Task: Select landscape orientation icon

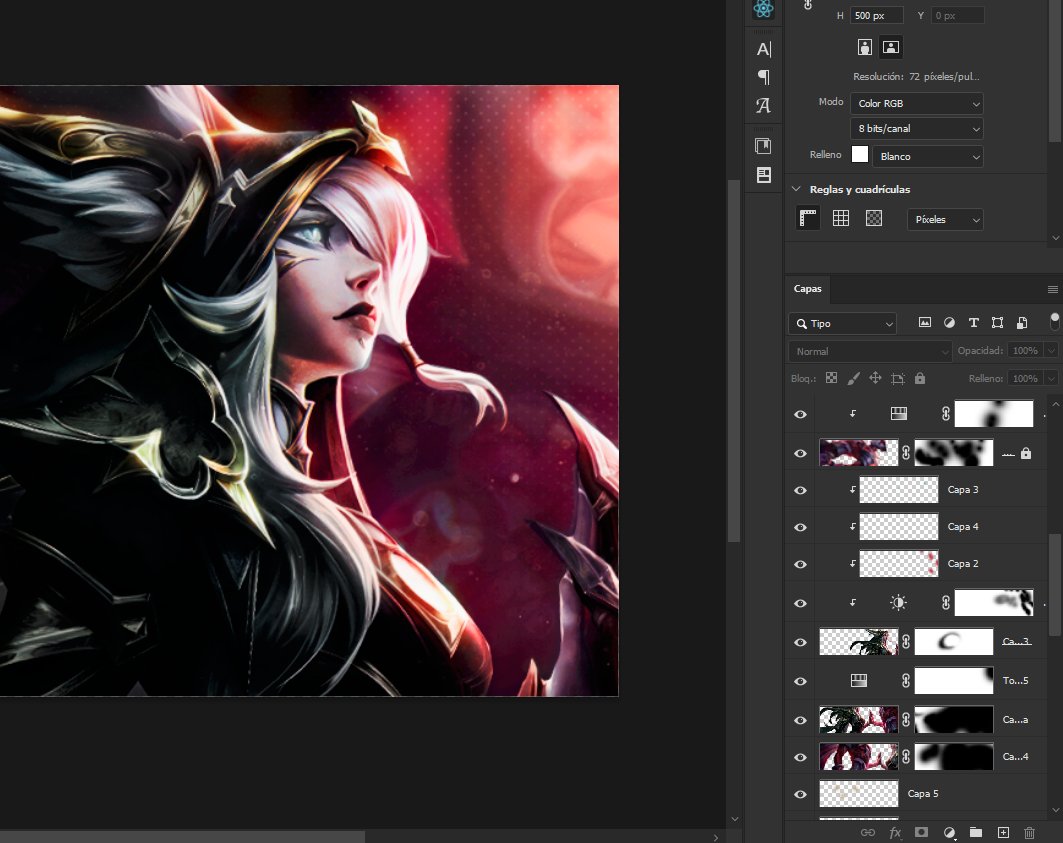Action: click(x=891, y=47)
